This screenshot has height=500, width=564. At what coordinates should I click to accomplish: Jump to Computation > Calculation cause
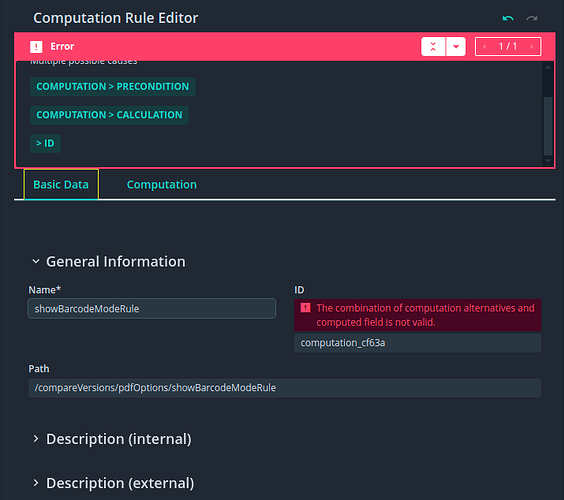(109, 115)
